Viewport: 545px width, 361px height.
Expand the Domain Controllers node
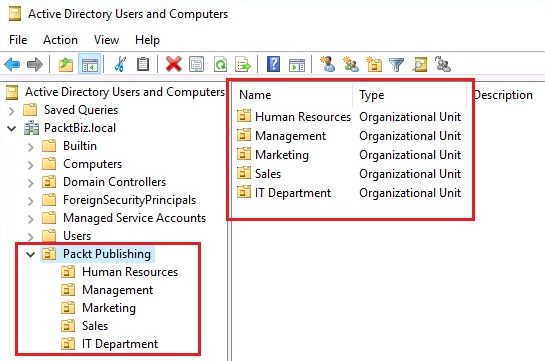(31, 183)
